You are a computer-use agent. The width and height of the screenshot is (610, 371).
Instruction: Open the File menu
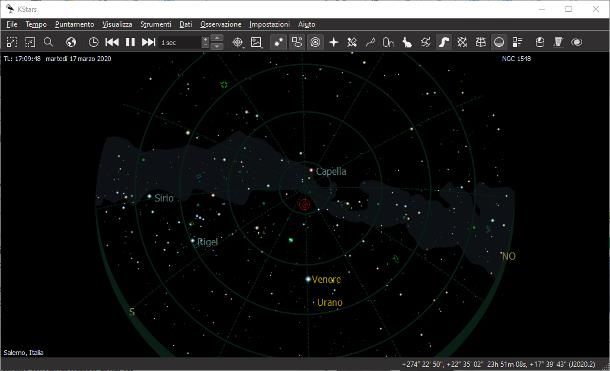click(x=12, y=24)
